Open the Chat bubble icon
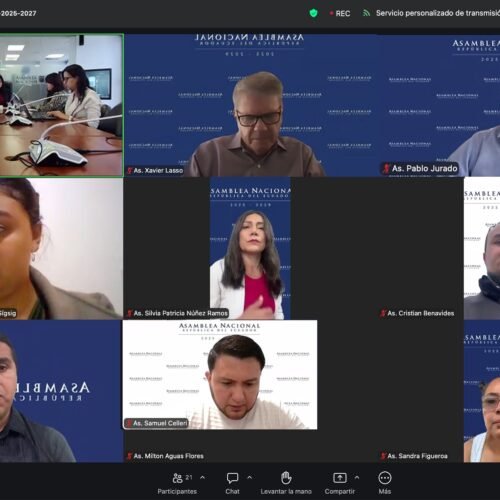The width and height of the screenshot is (500, 500). [x=232, y=478]
